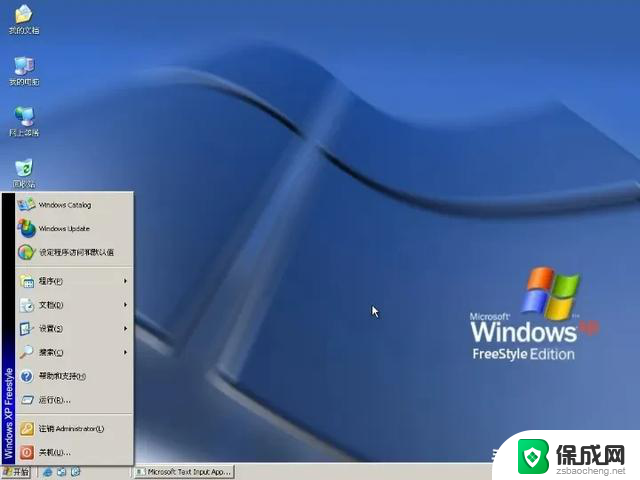Launch Internet Explorer from quick launch
The height and width of the screenshot is (480, 640).
(x=48, y=472)
